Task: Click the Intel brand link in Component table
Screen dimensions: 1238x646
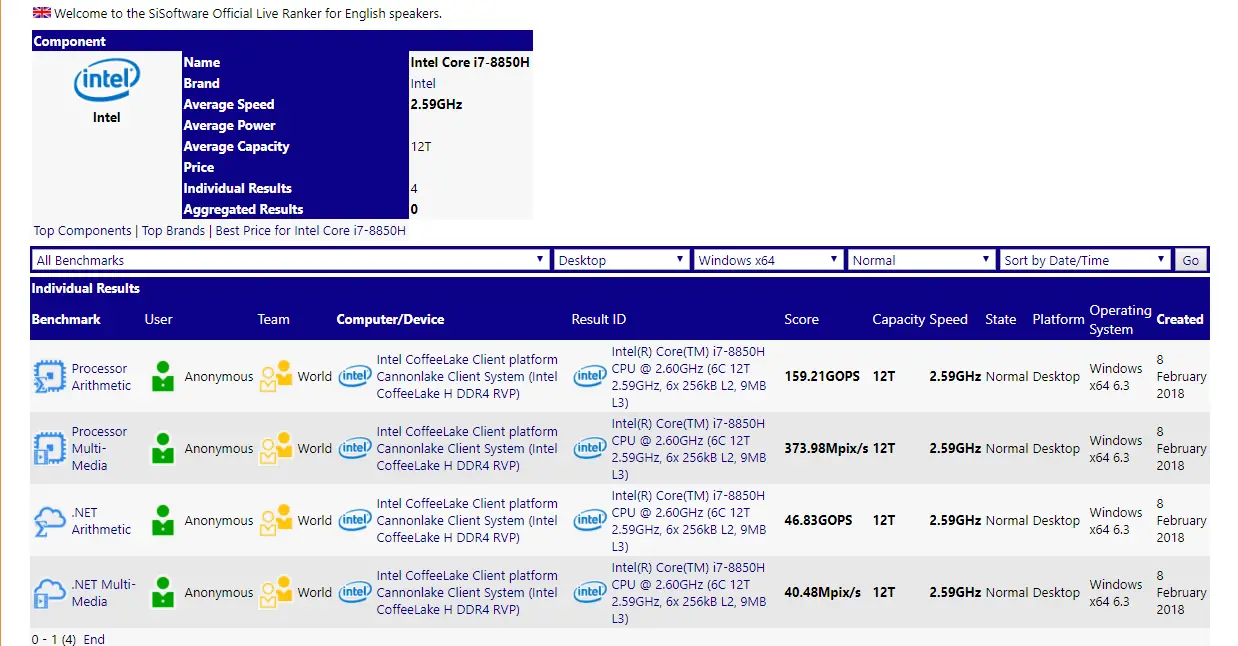Action: tap(423, 83)
